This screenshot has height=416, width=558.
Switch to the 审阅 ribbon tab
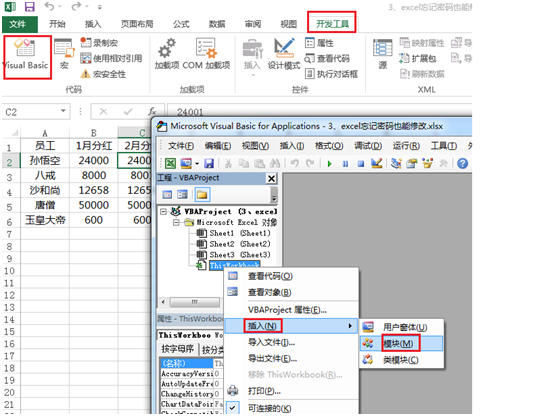tap(253, 24)
